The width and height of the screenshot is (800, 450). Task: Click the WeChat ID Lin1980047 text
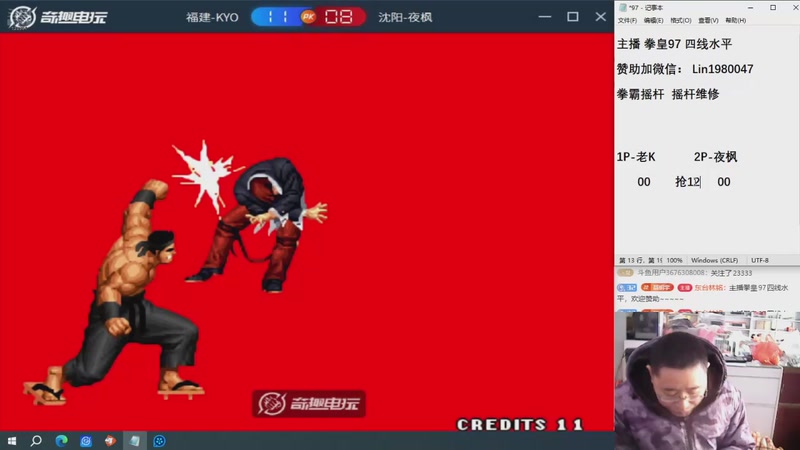pyautogui.click(x=722, y=69)
